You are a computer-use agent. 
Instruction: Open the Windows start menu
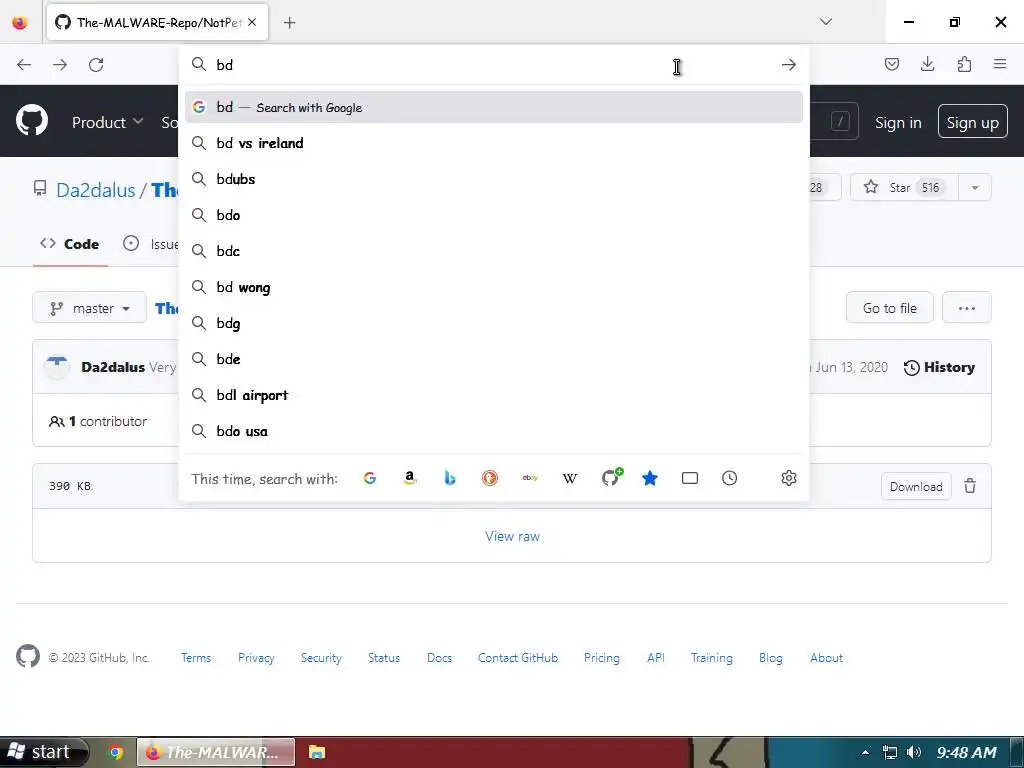click(x=44, y=752)
